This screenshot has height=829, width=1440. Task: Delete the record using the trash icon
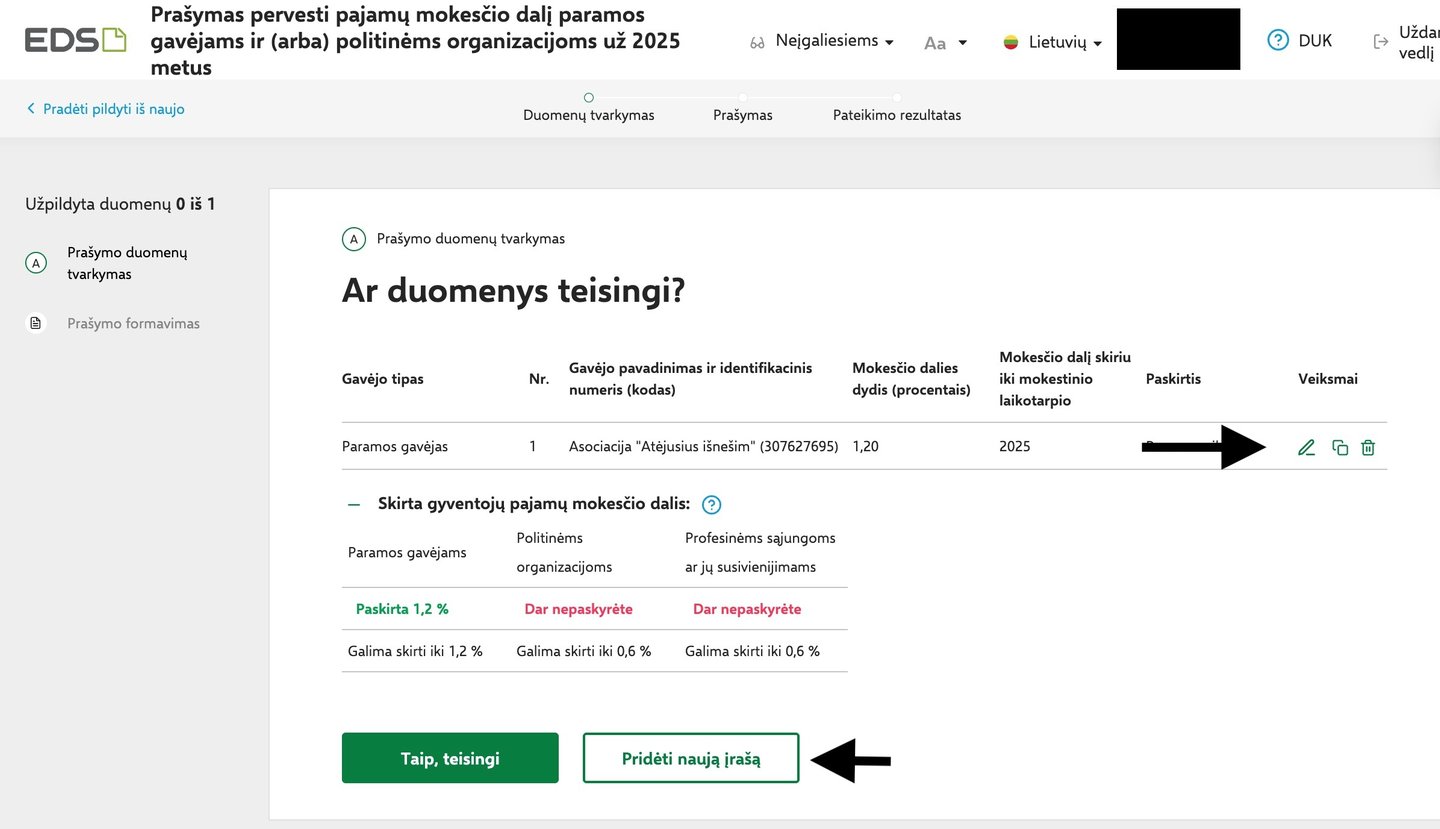click(1368, 448)
